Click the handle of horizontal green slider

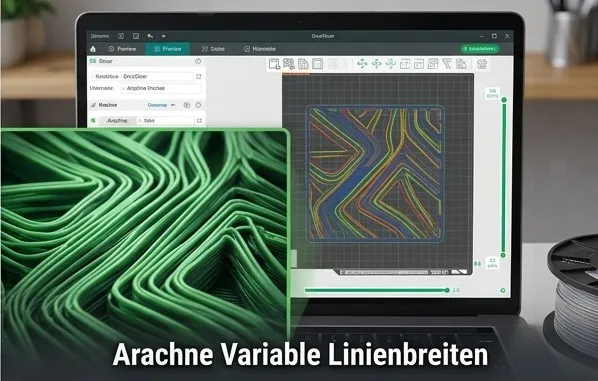447,290
